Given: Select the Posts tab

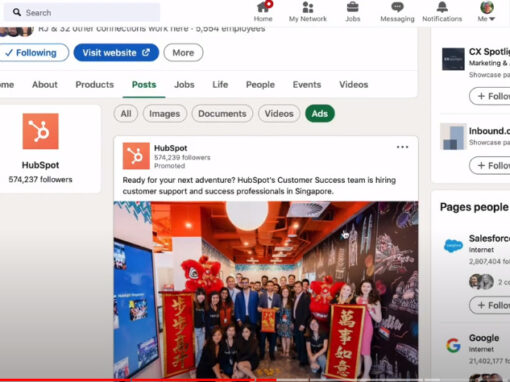Looking at the screenshot, I should click(x=144, y=85).
